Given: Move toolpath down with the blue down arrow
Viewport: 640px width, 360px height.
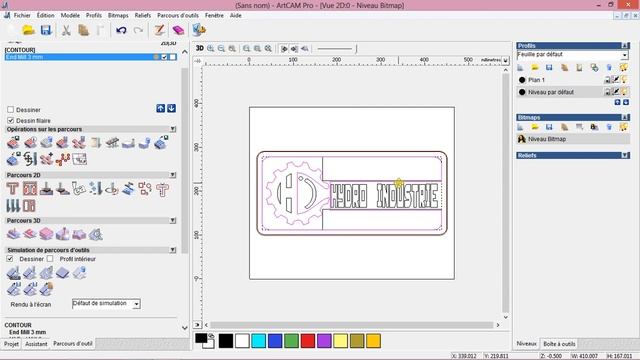Looking at the screenshot, I should click(171, 108).
